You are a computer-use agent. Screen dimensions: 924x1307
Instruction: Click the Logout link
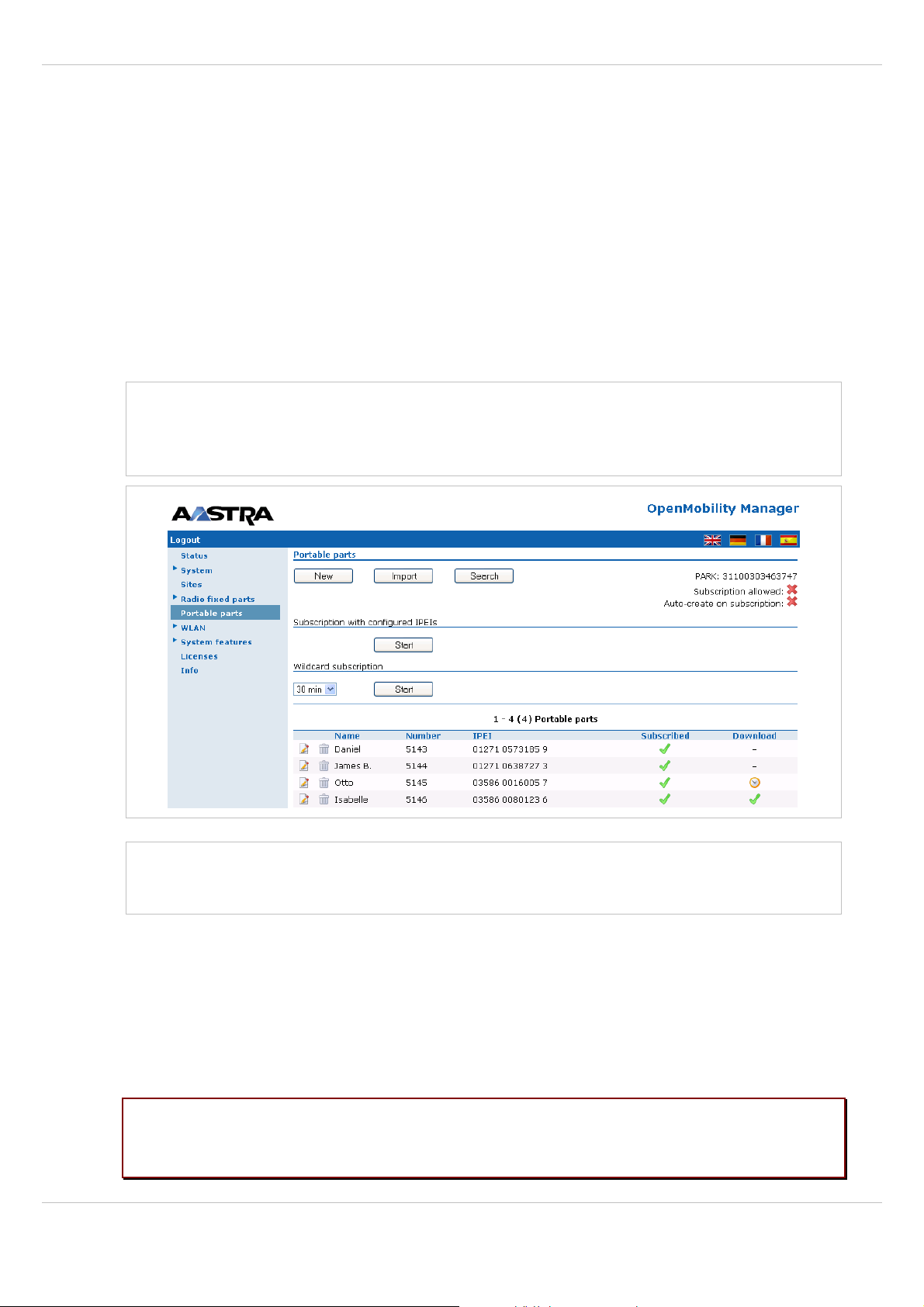coord(185,540)
